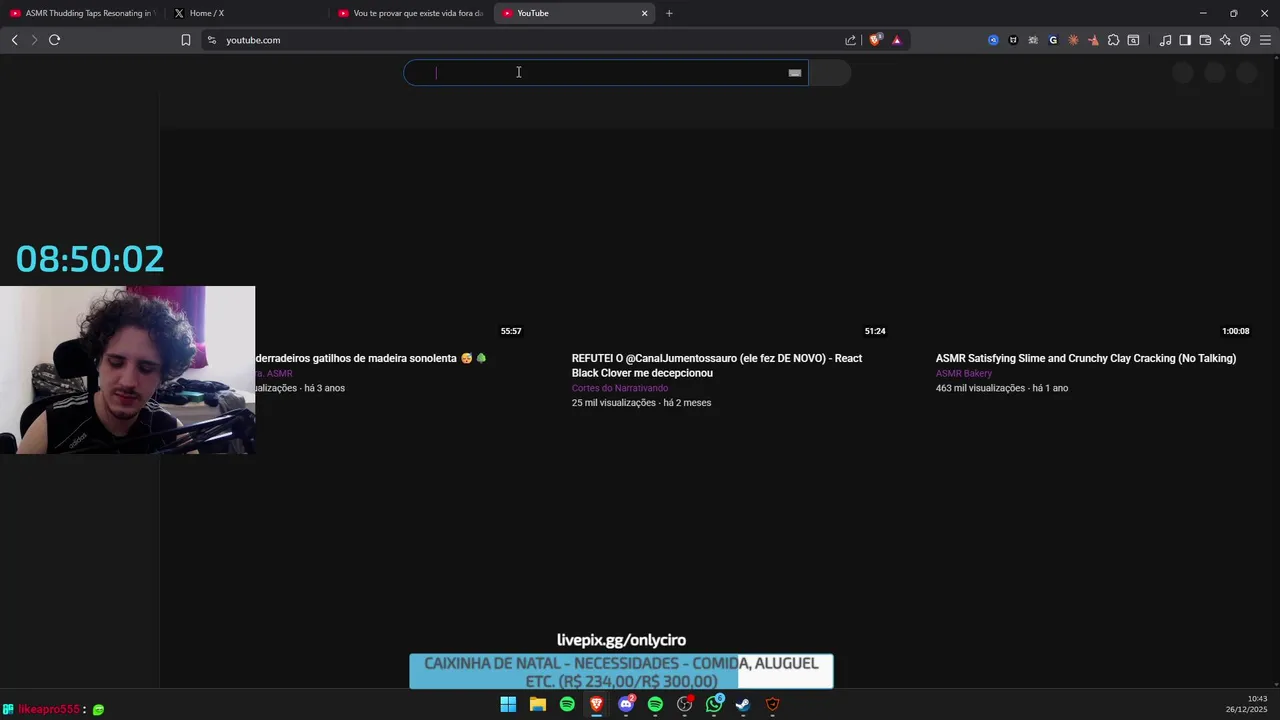Click the youtube.com address bar
The image size is (1280, 720).
click(530, 40)
